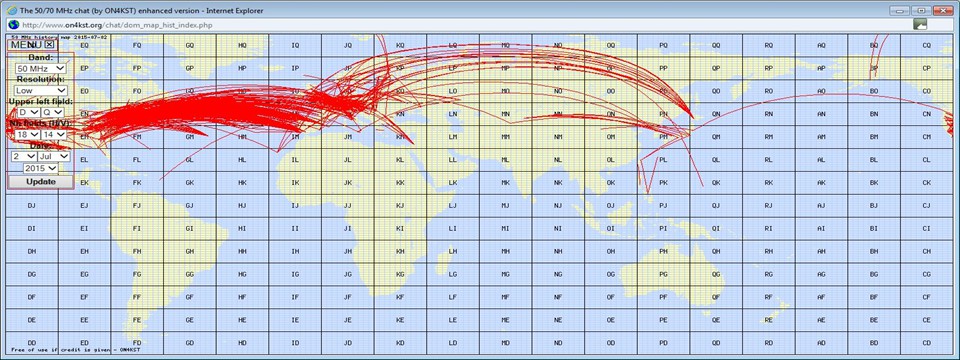Open the day dropdown showing 2

click(x=23, y=156)
